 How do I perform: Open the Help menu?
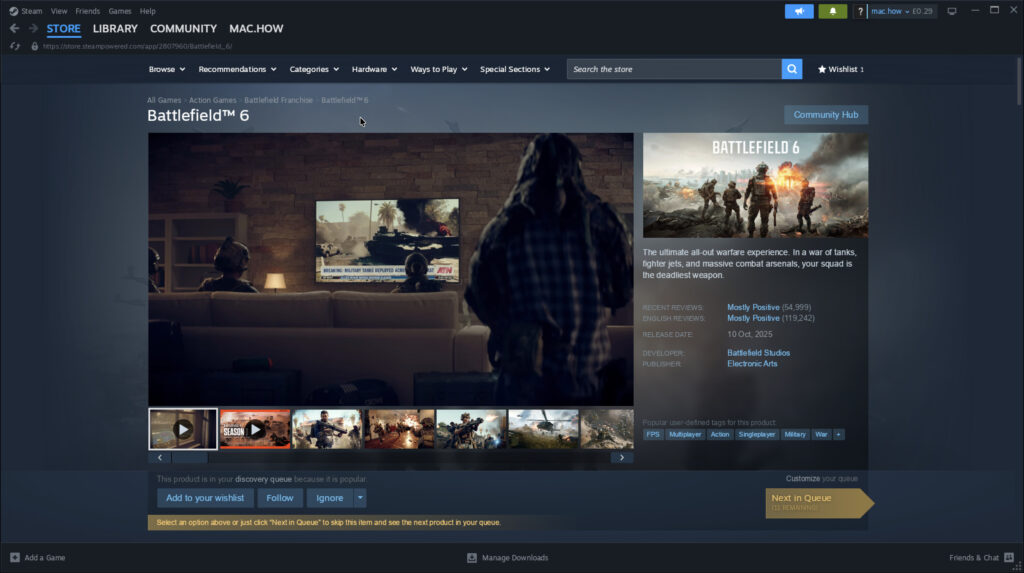148,11
